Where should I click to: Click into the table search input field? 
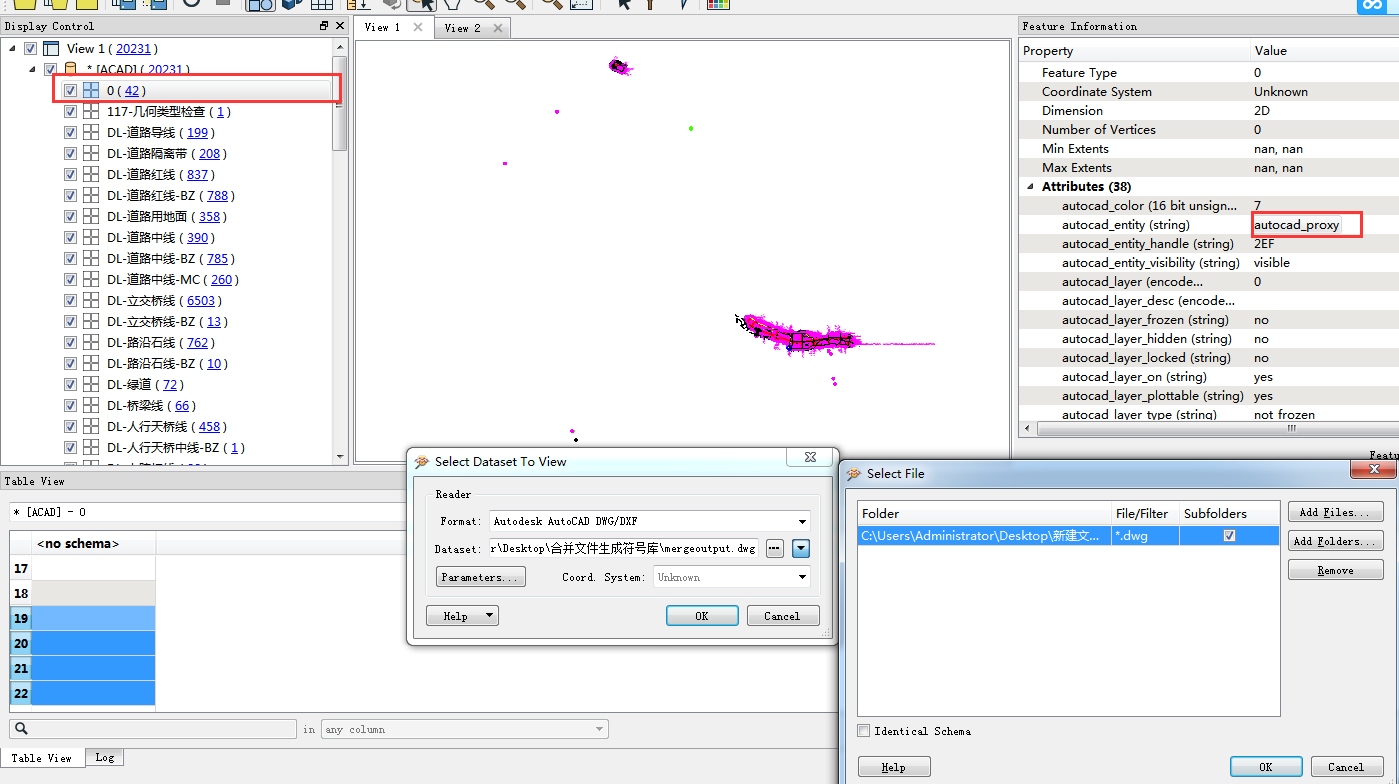(153, 729)
